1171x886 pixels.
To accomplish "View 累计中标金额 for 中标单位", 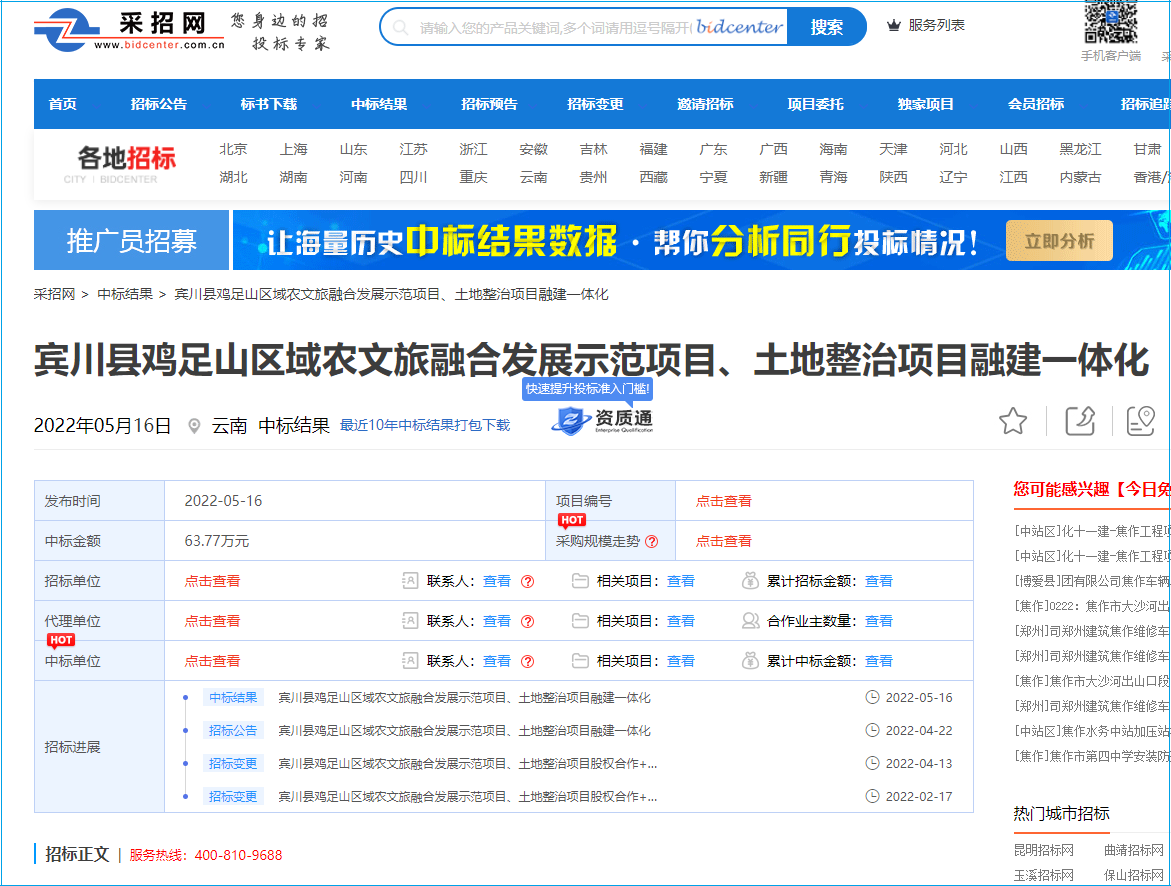I will [x=879, y=661].
